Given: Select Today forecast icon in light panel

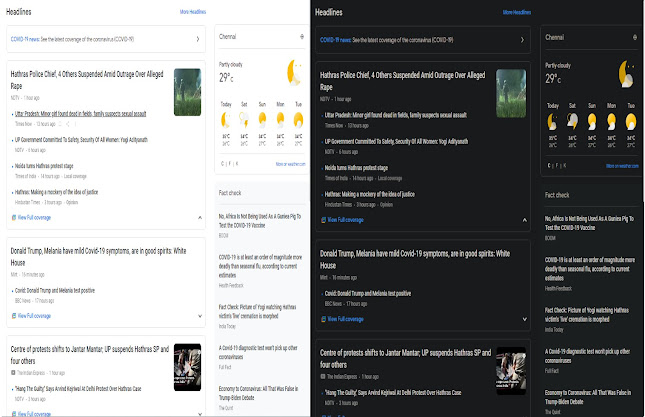Looking at the screenshot, I should (226, 120).
